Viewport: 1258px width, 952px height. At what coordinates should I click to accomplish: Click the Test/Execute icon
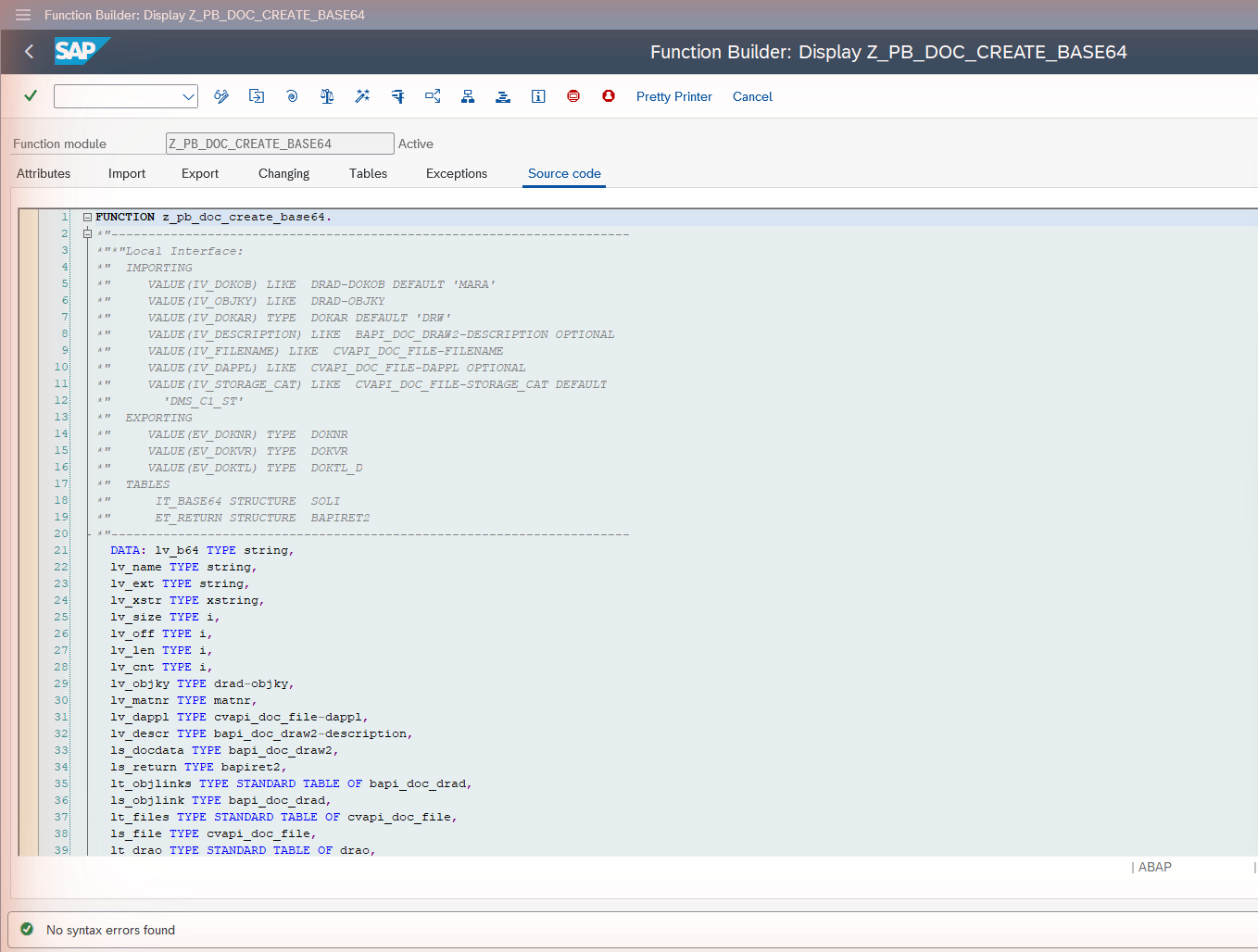[397, 96]
